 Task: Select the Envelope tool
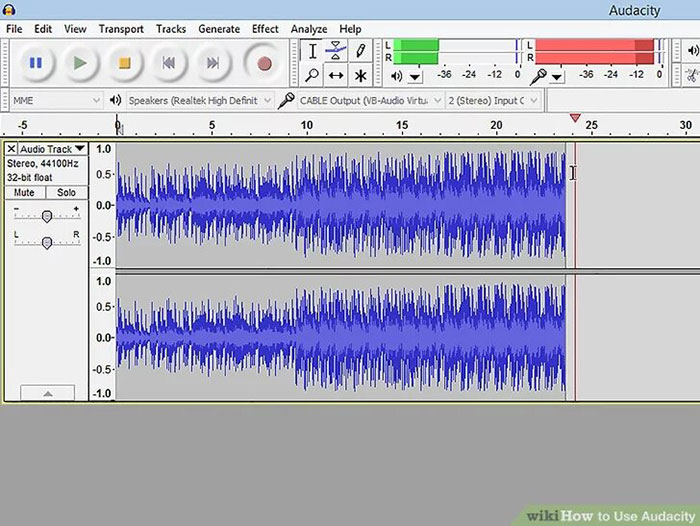[x=337, y=51]
